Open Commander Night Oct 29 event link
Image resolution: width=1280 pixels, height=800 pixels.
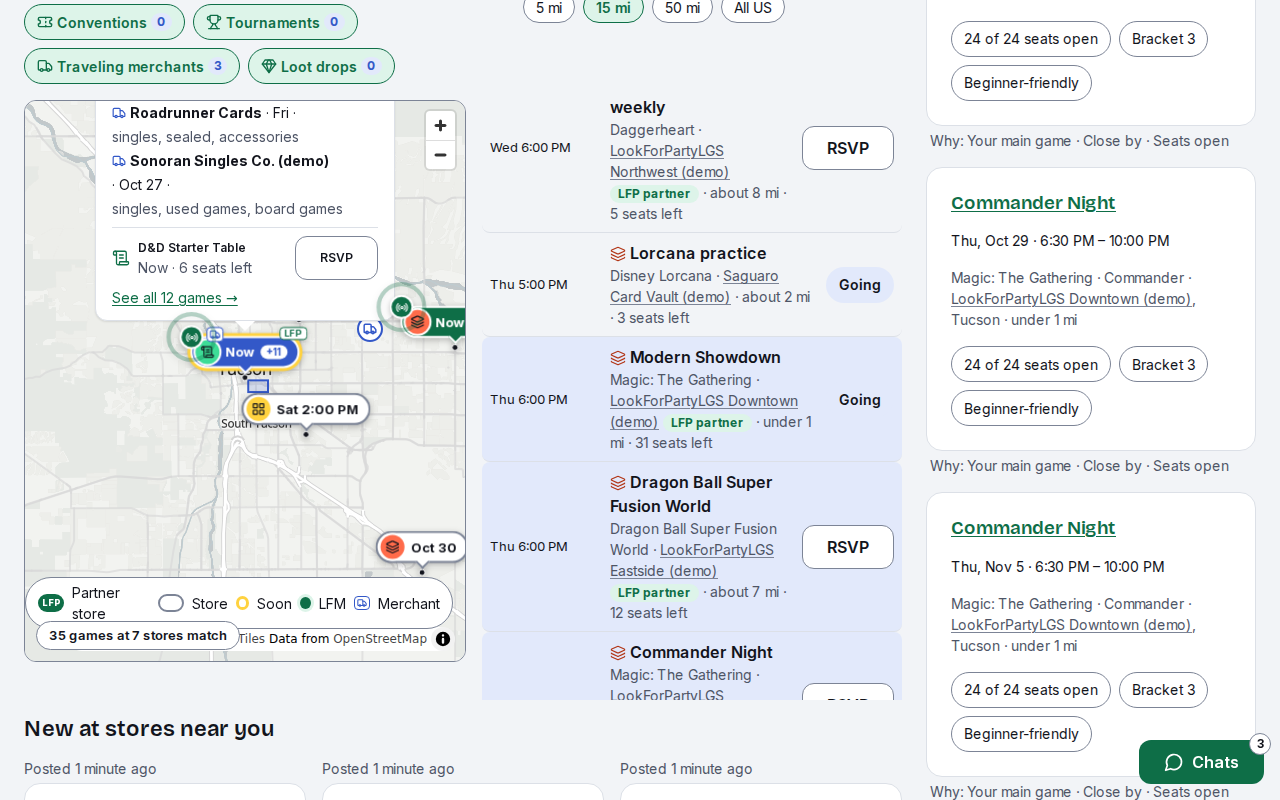(1033, 203)
